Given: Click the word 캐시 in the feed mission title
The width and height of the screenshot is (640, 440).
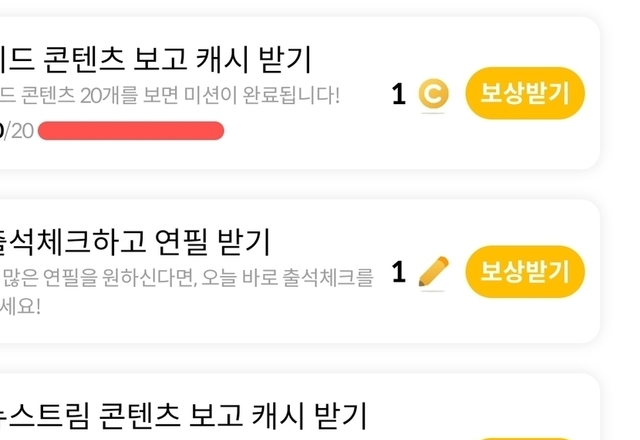Looking at the screenshot, I should pos(232,60).
